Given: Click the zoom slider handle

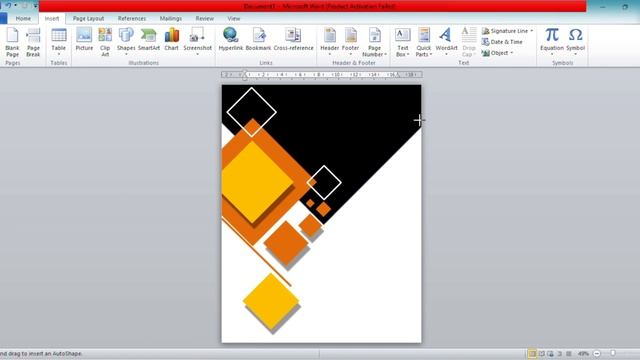Looking at the screenshot, I should [x=613, y=353].
